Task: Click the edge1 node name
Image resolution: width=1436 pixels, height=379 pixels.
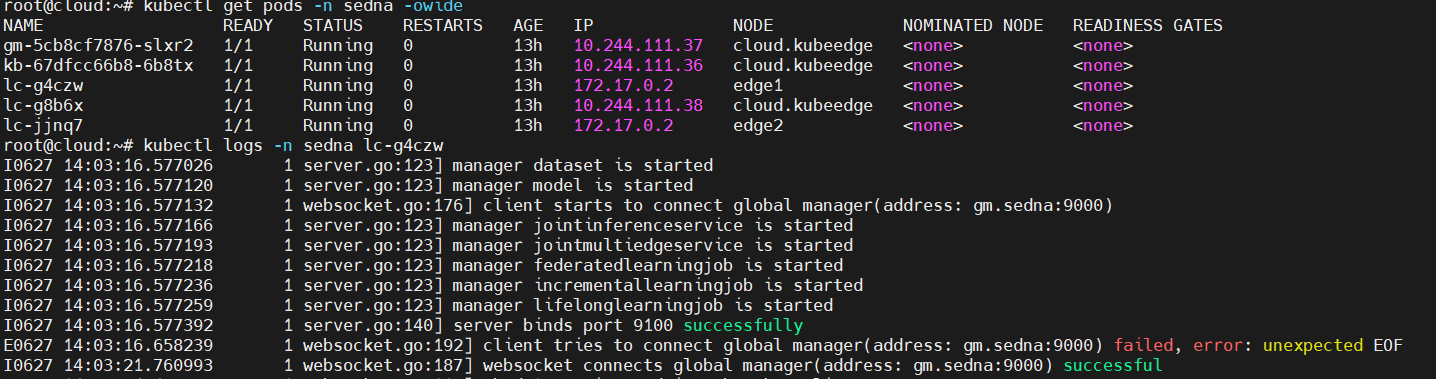Action: coord(758,86)
